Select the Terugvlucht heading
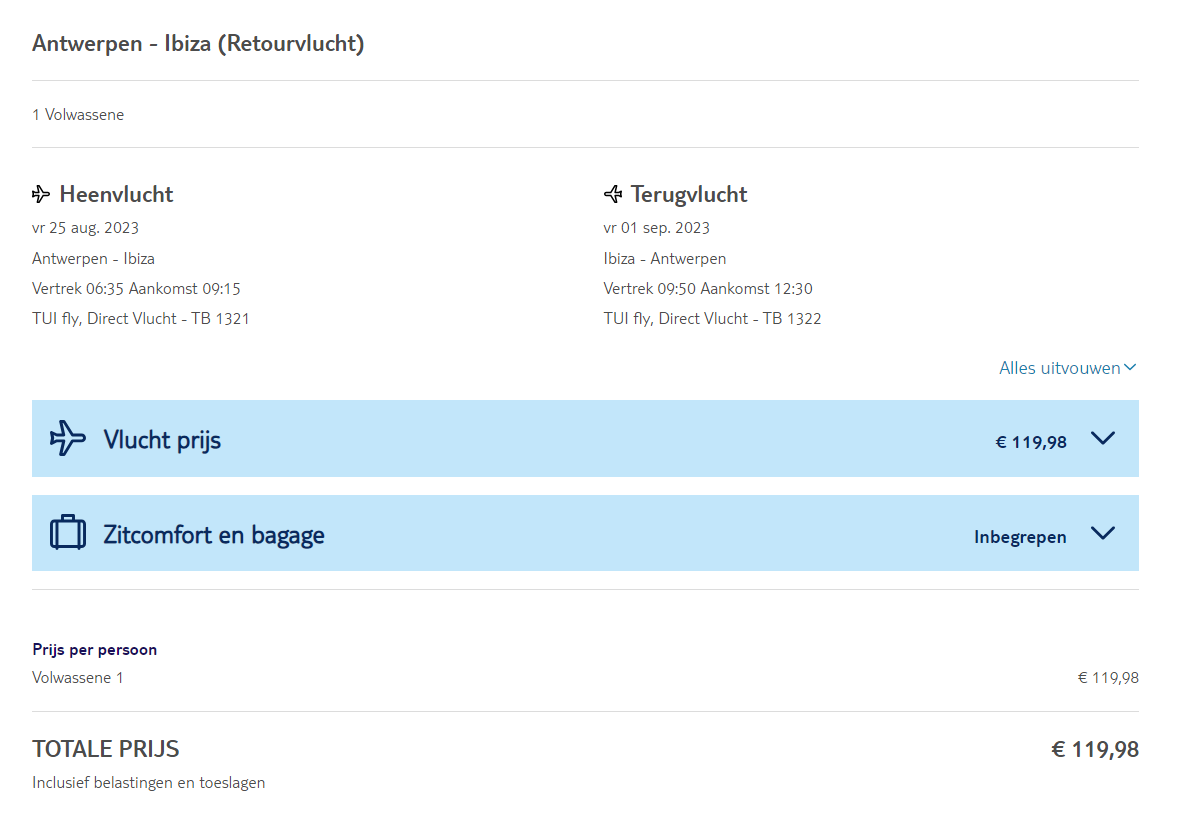The image size is (1183, 829). coord(689,194)
